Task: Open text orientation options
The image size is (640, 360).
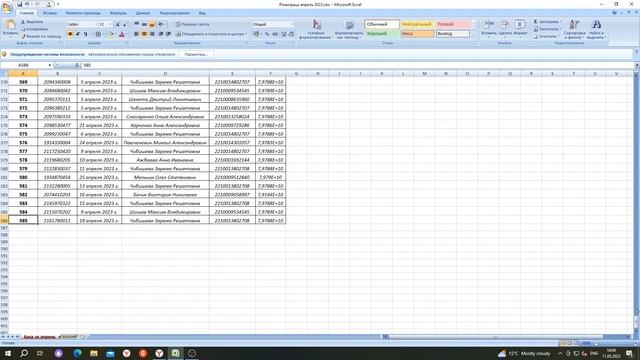Action: click(x=162, y=24)
